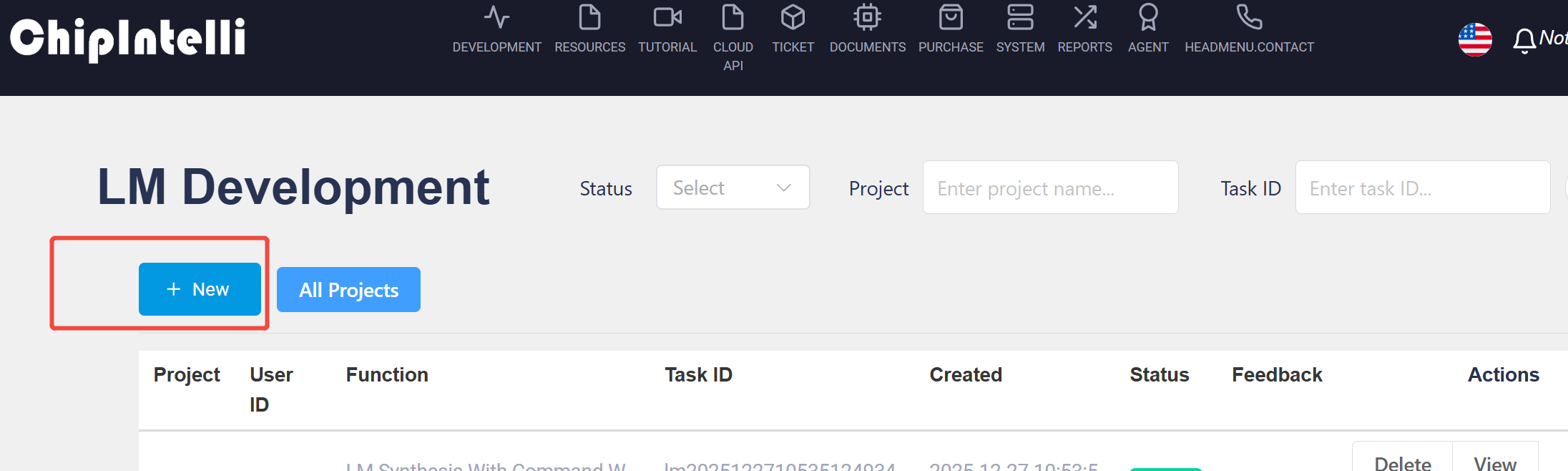This screenshot has width=1568, height=471.
Task: Click the All Projects button
Action: pyautogui.click(x=348, y=290)
